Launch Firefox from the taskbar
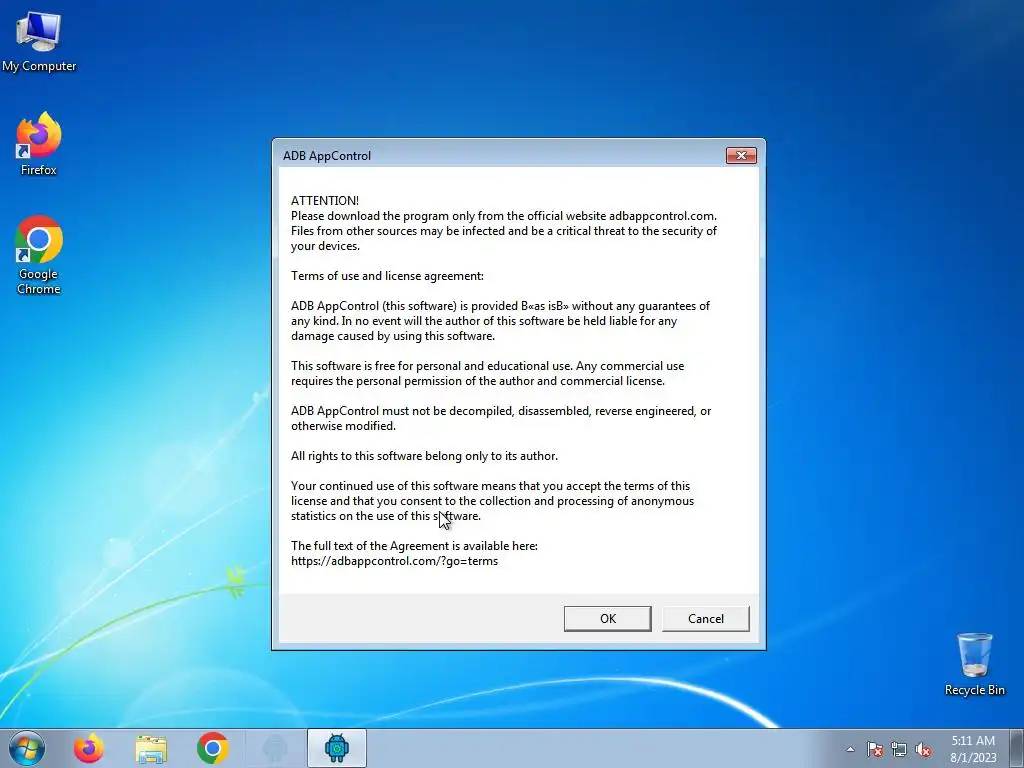This screenshot has width=1024, height=768. click(x=89, y=748)
